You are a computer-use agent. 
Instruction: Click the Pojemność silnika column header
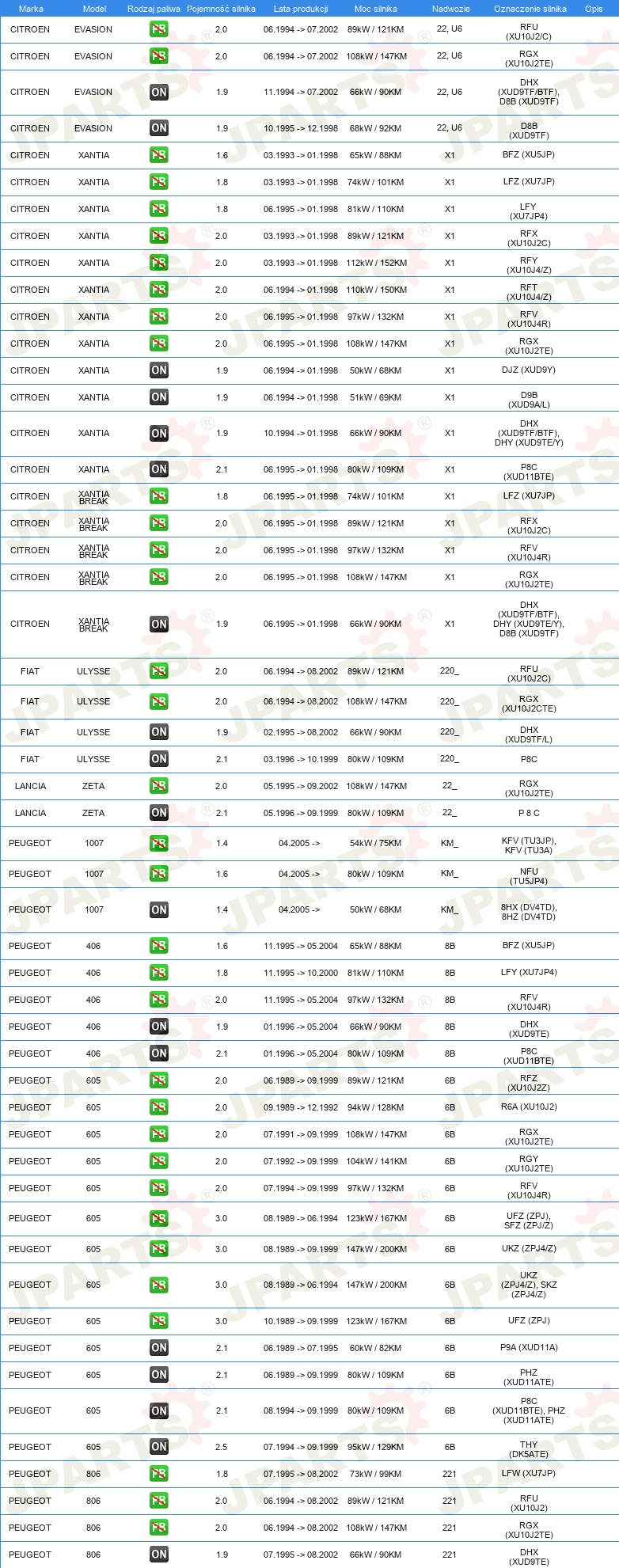[221, 9]
